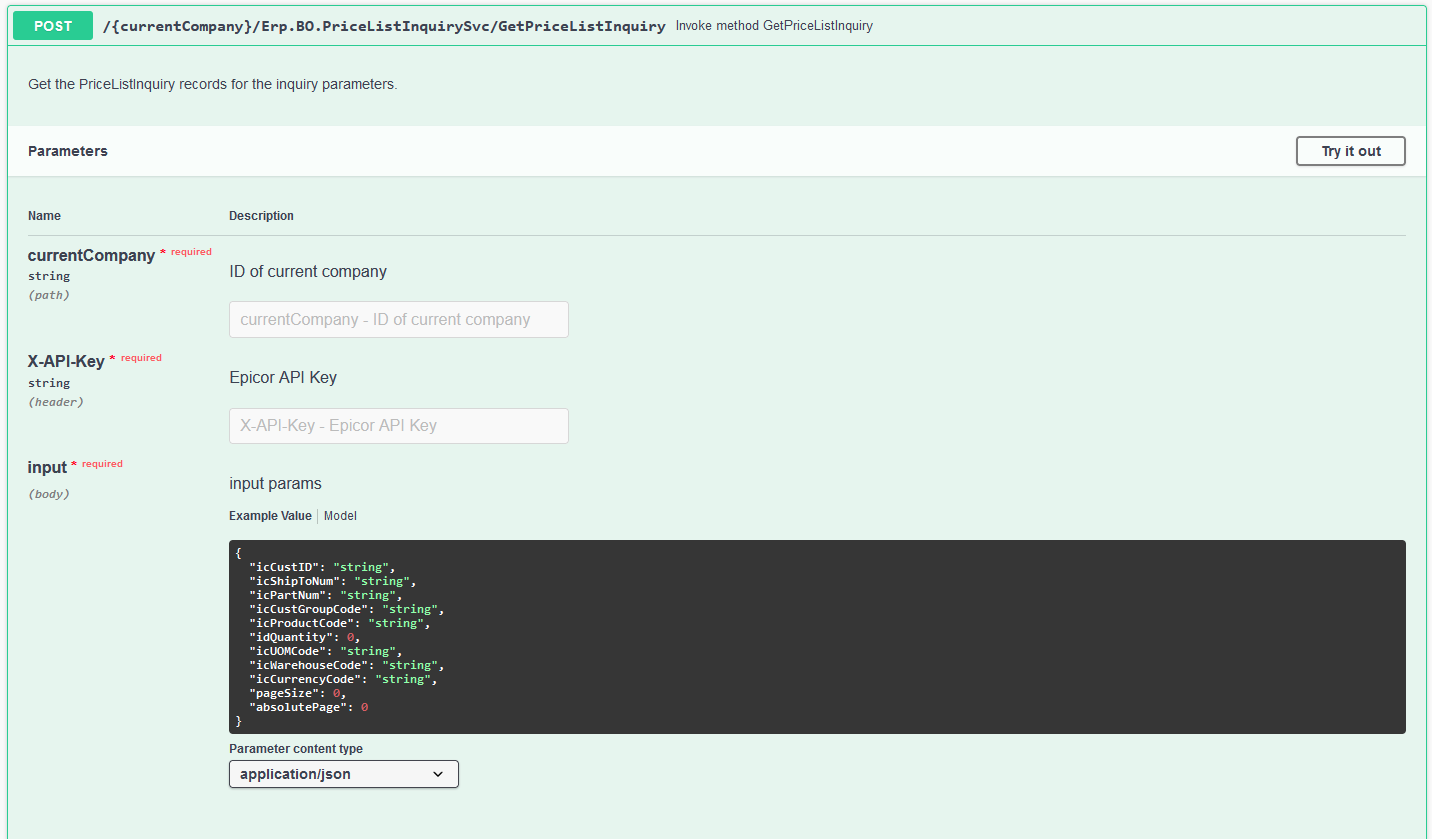1432x839 pixels.
Task: Click the "icCustGroupCode" line in JSON example
Action: click(347, 609)
